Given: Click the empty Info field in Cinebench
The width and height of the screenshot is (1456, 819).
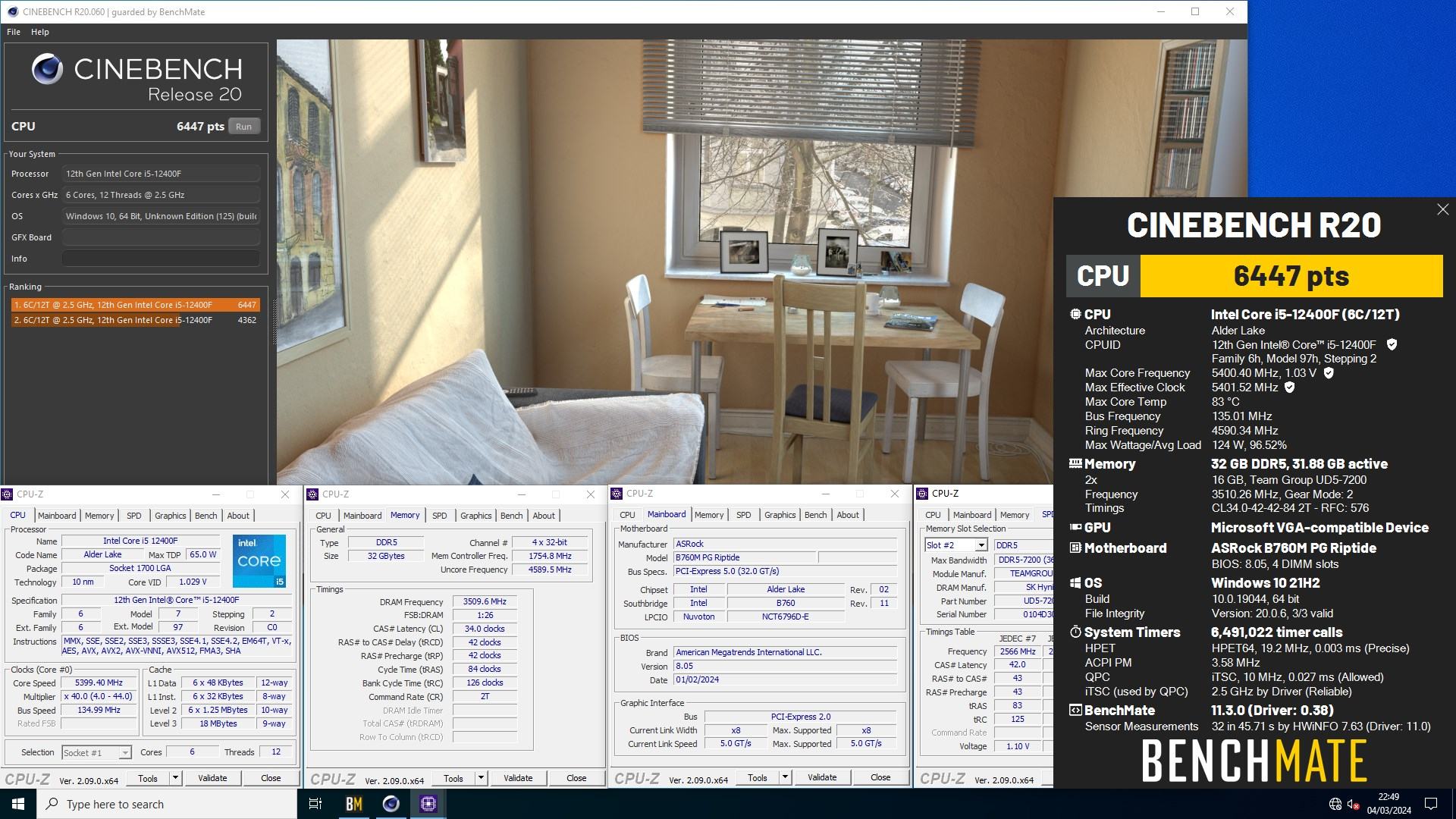Looking at the screenshot, I should (x=161, y=259).
